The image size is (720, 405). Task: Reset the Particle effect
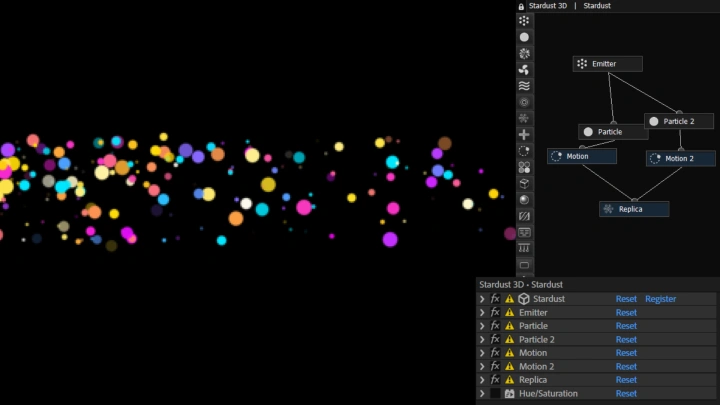626,326
